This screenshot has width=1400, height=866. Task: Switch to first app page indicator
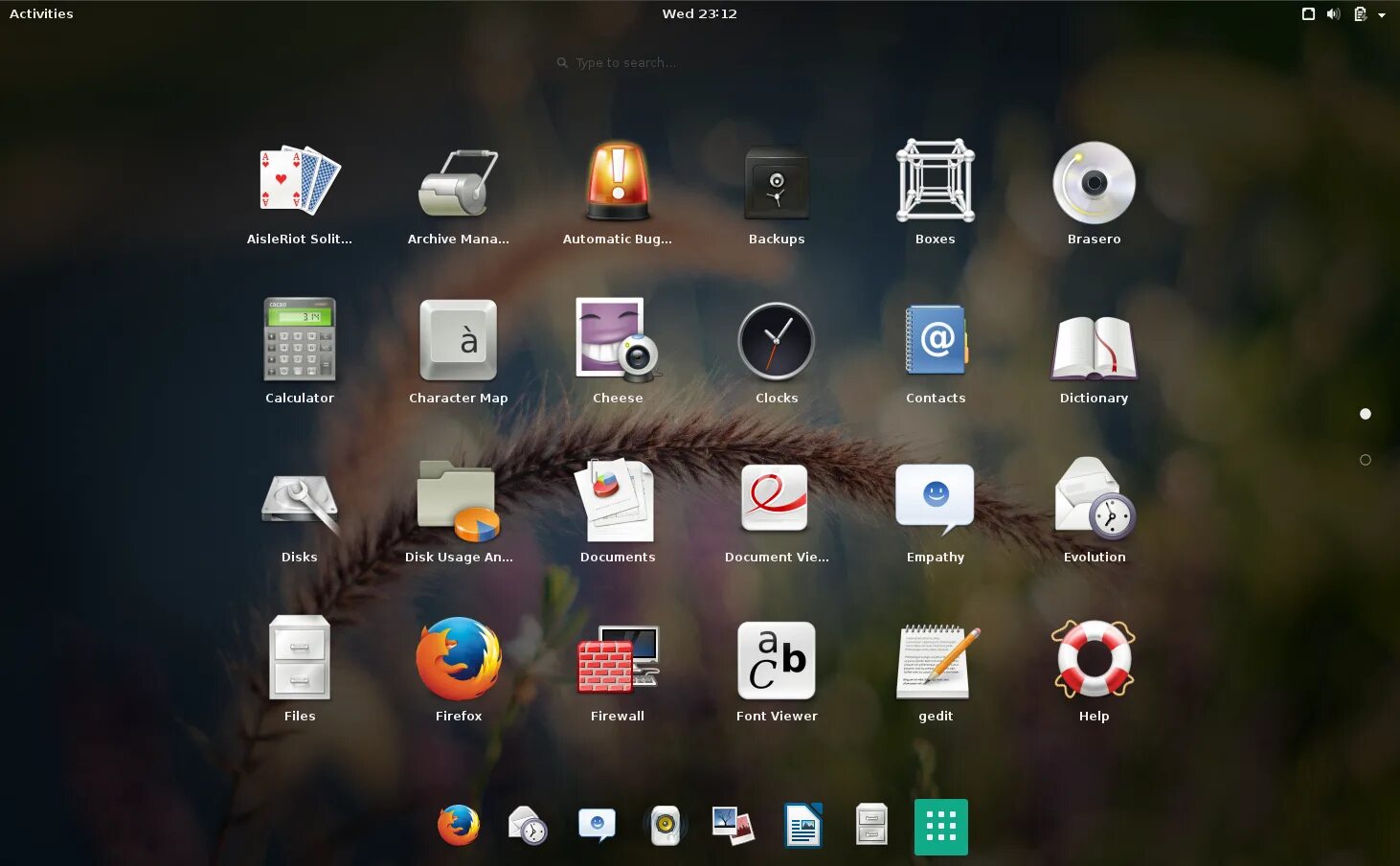click(1366, 414)
